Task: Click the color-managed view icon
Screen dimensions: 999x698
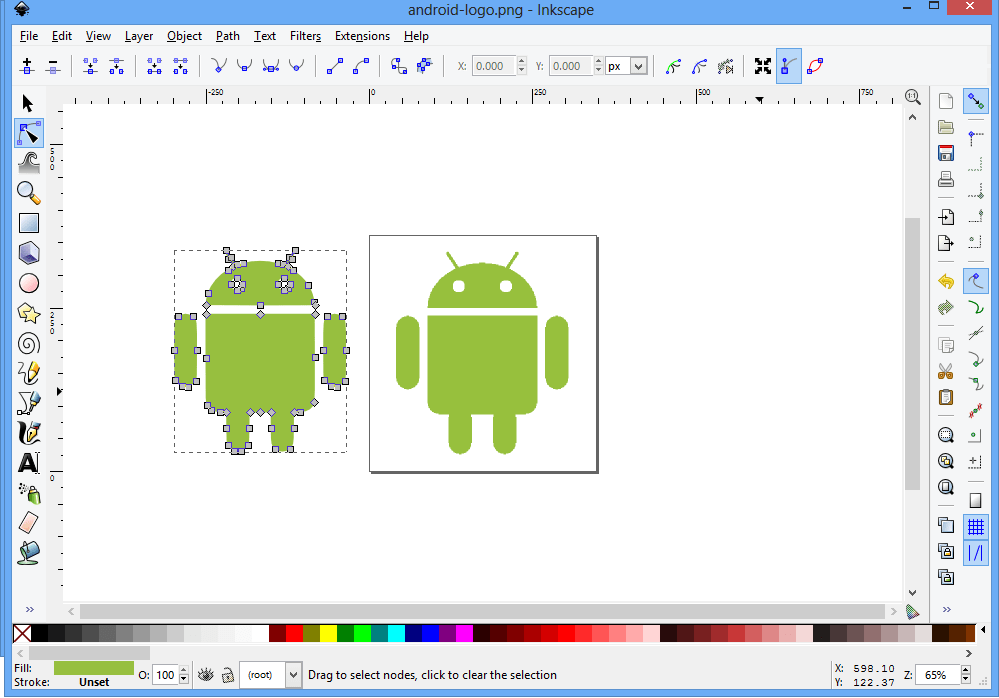Action: click(x=913, y=612)
